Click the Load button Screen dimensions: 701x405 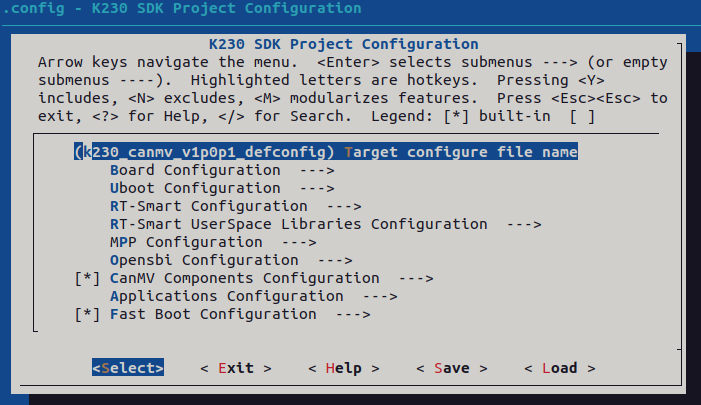click(x=559, y=368)
